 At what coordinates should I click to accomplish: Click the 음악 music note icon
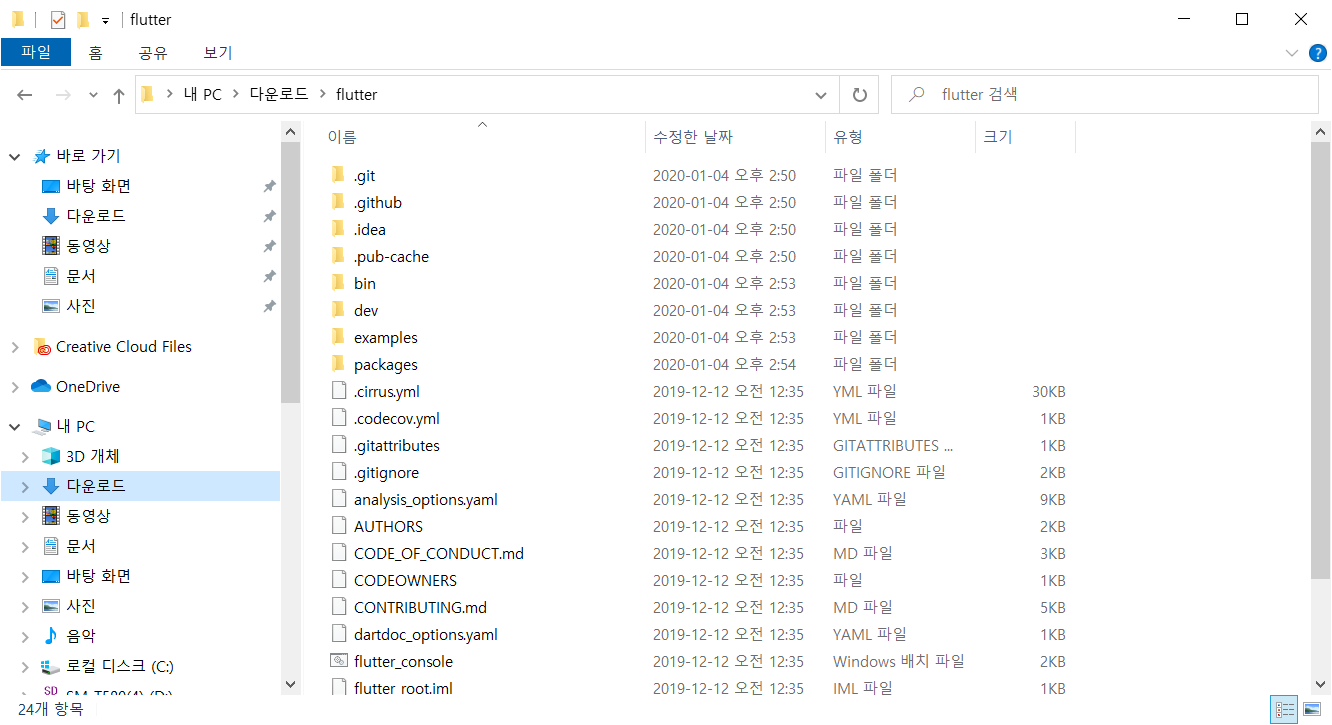click(x=50, y=636)
